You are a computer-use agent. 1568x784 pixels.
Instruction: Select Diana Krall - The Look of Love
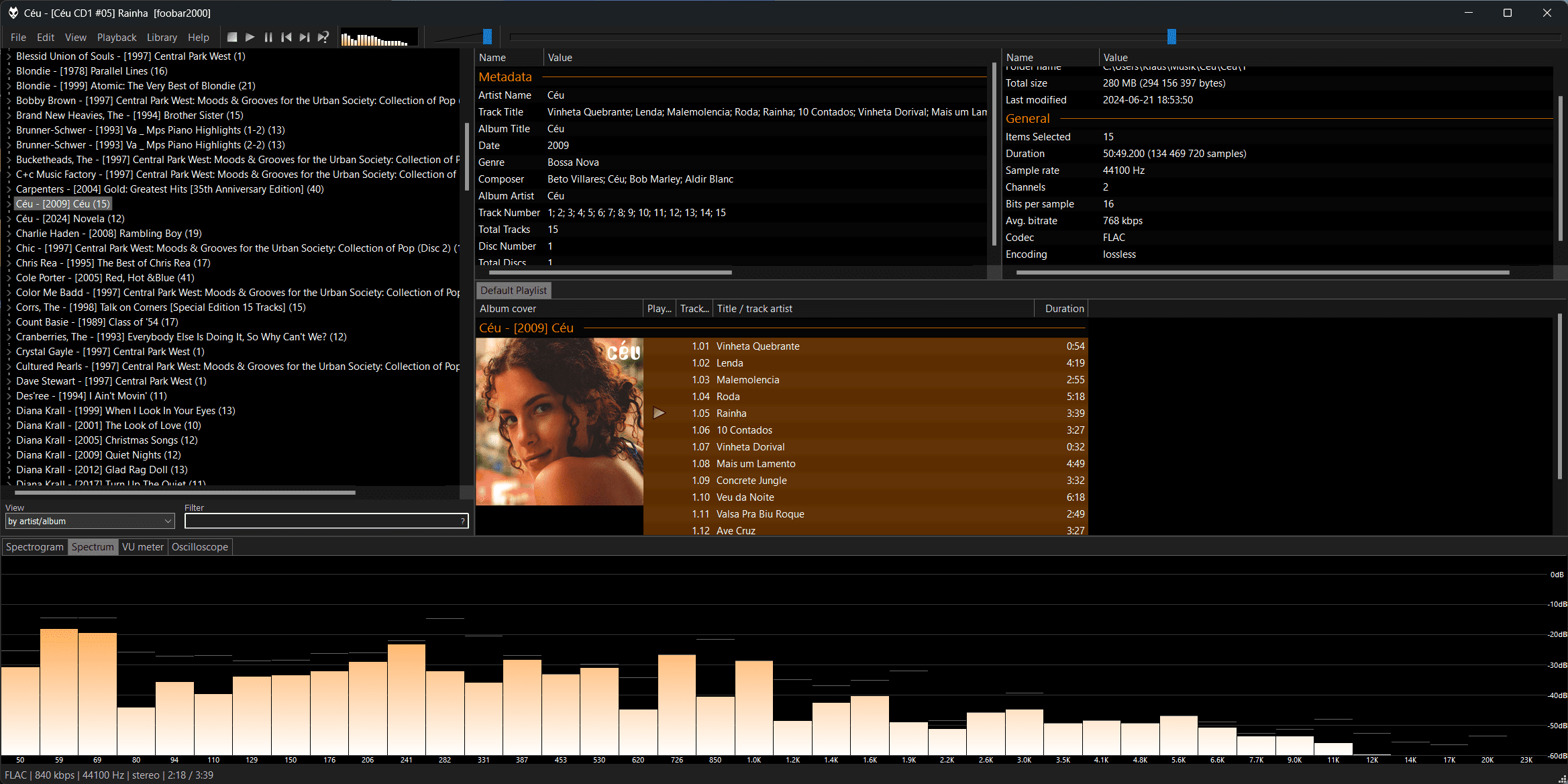[109, 426]
